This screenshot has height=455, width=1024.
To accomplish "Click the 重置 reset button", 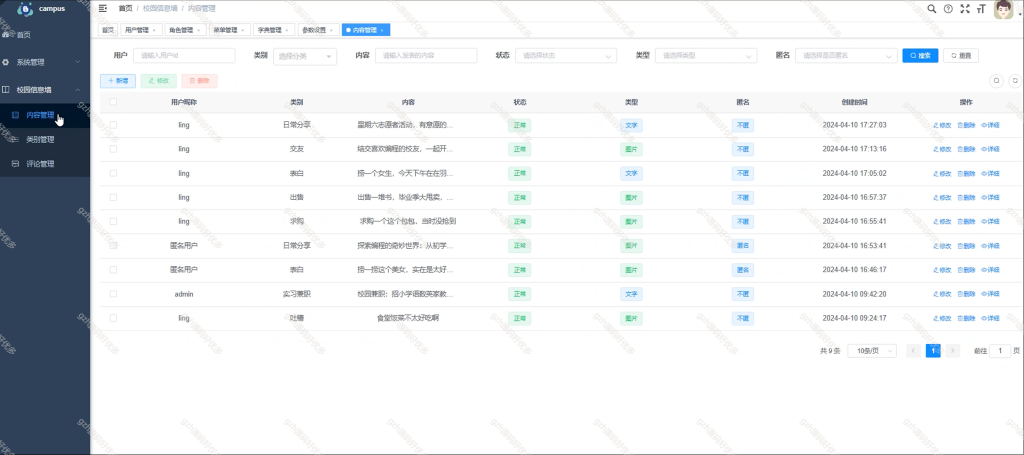I will click(961, 56).
